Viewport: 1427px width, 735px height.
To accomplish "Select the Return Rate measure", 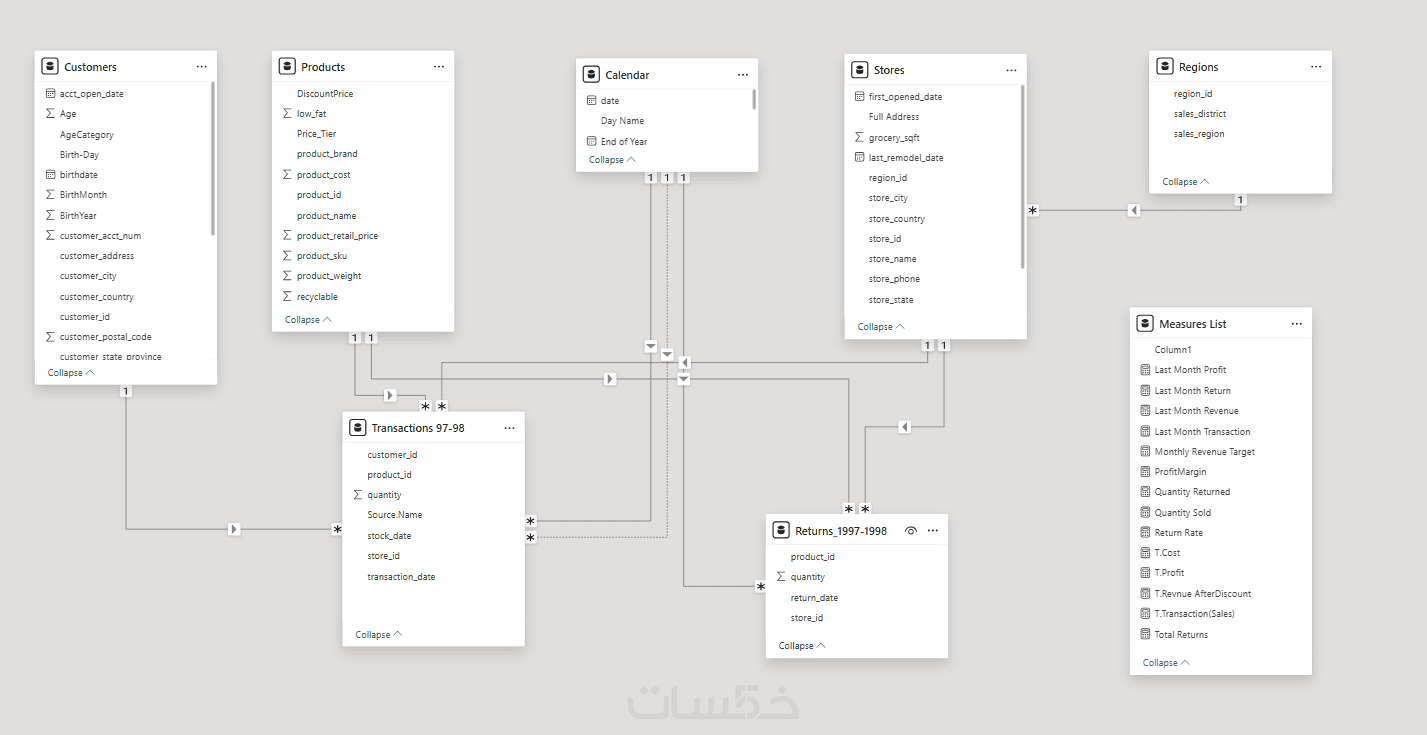I will [1178, 533].
